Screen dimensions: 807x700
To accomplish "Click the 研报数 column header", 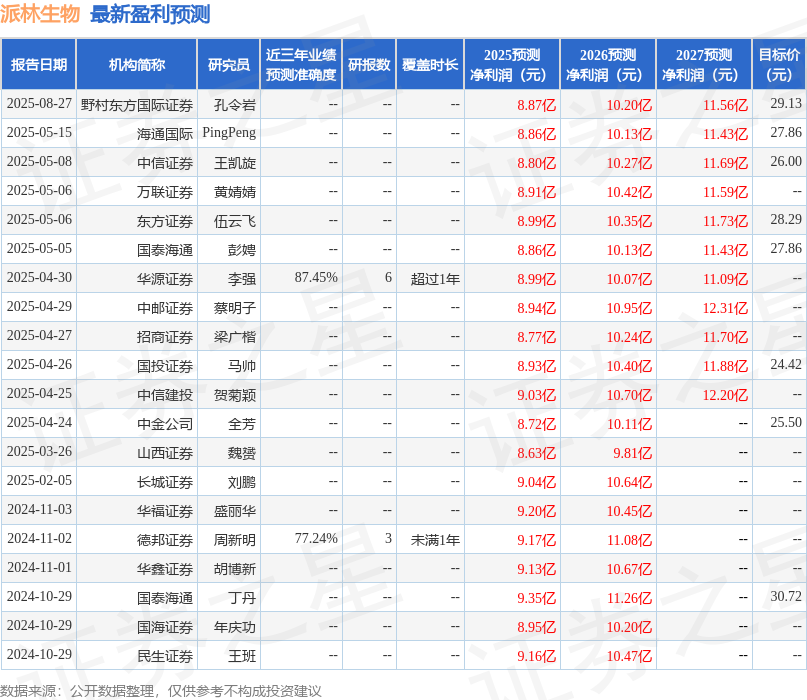I will click(369, 64).
